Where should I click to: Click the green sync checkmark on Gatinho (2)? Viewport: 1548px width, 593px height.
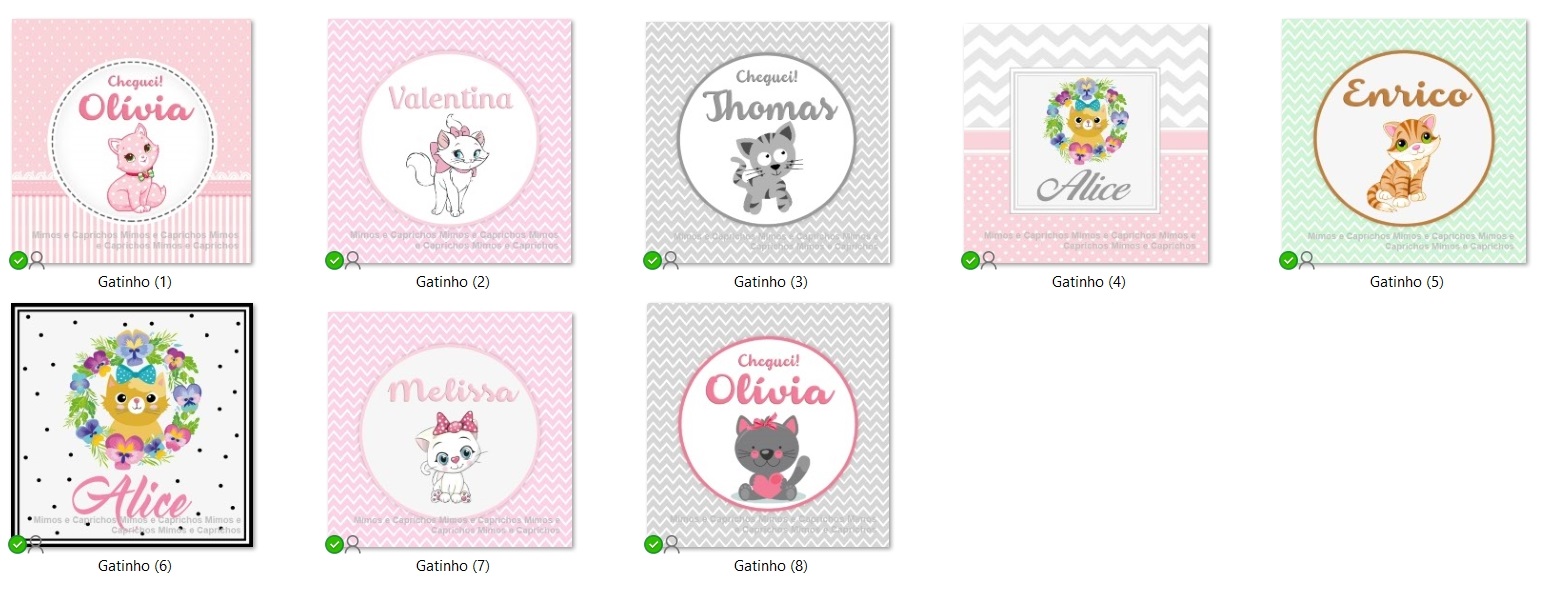pos(335,261)
